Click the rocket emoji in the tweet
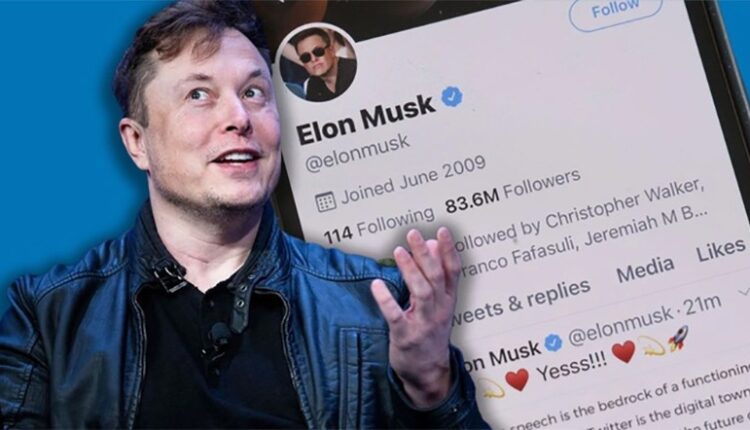Viewport: 750px width, 430px height. (x=679, y=337)
